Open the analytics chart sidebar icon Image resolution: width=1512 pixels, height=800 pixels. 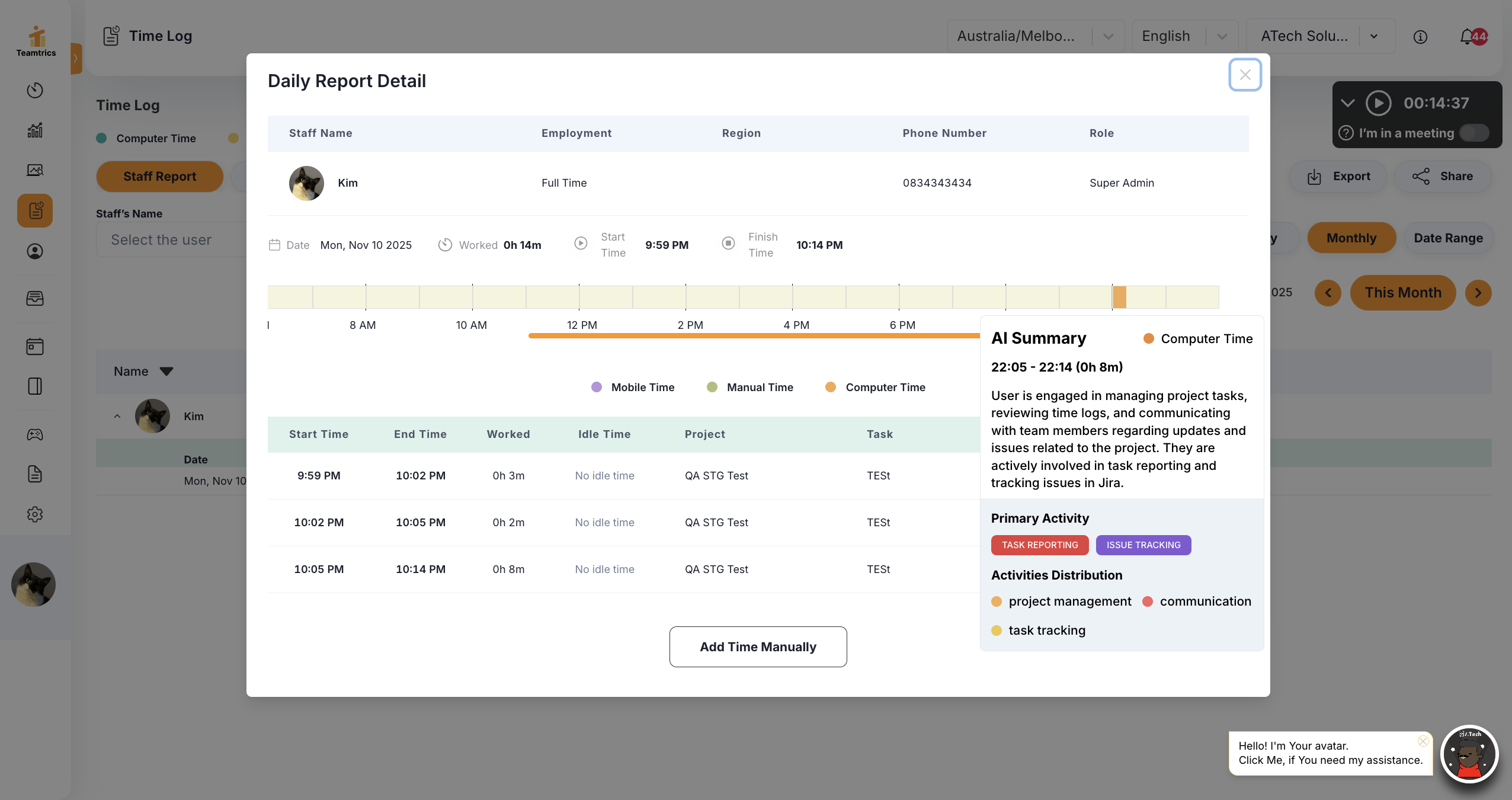pyautogui.click(x=35, y=130)
